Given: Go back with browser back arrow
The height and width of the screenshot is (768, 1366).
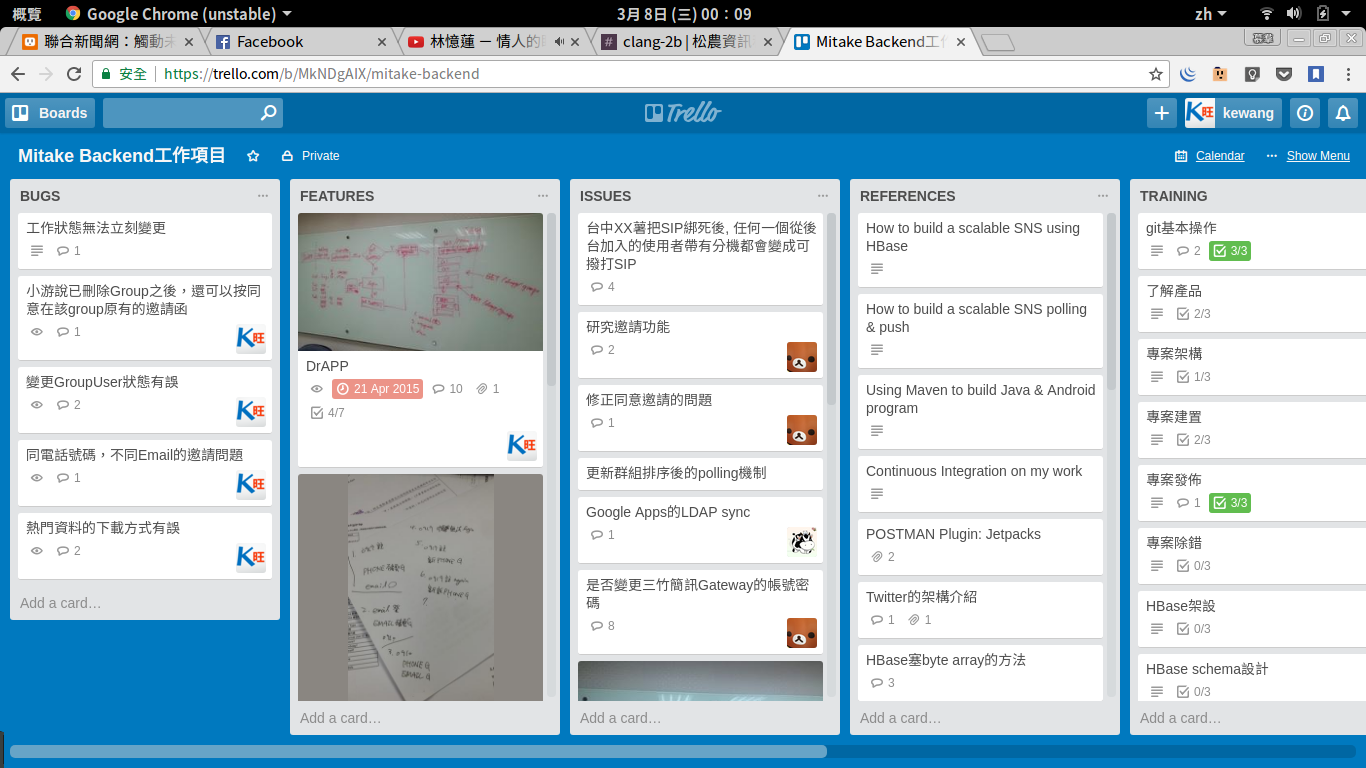Looking at the screenshot, I should pos(18,74).
